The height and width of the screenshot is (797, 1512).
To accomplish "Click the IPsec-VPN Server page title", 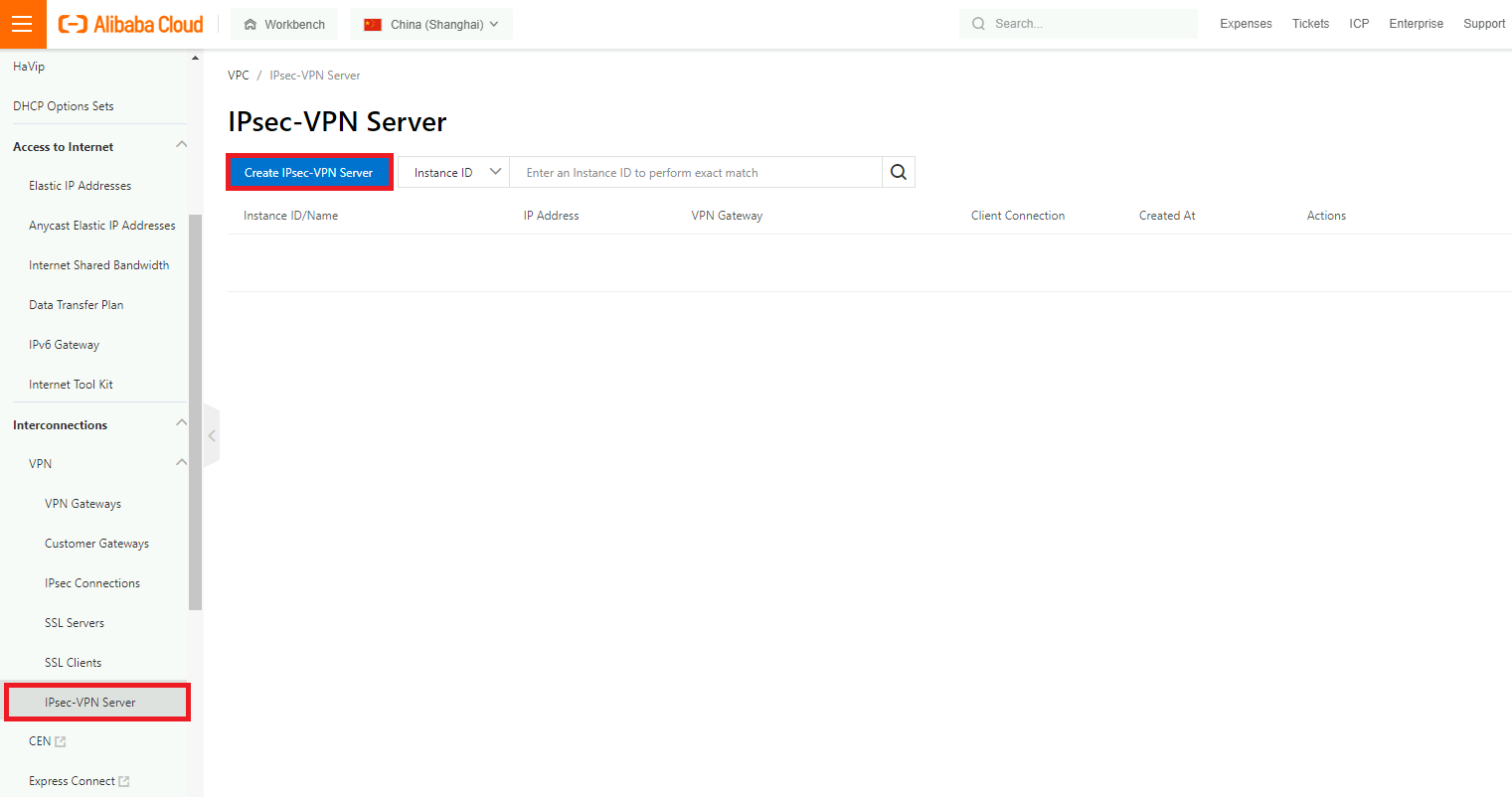I will pos(337,121).
